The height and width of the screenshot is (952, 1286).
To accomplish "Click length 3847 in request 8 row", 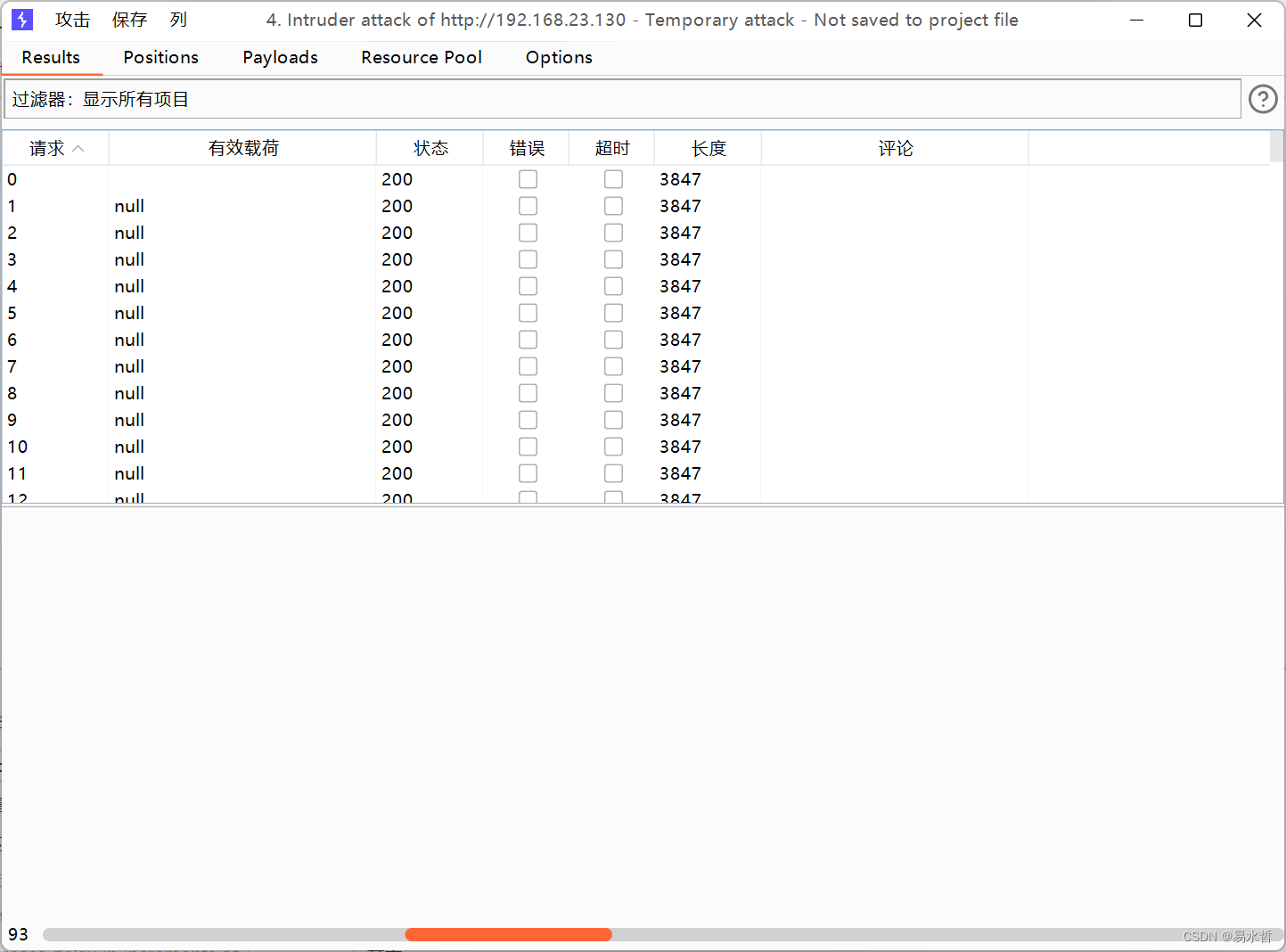I will pyautogui.click(x=680, y=393).
